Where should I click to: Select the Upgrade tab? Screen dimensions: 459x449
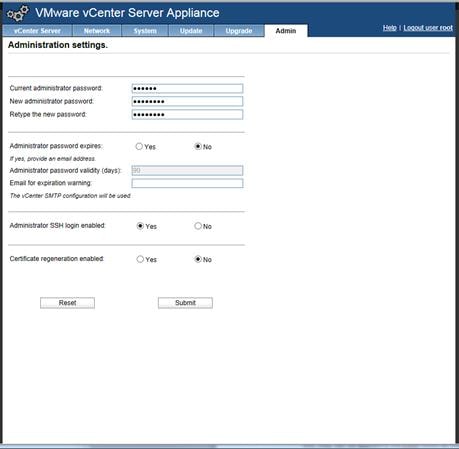click(239, 31)
